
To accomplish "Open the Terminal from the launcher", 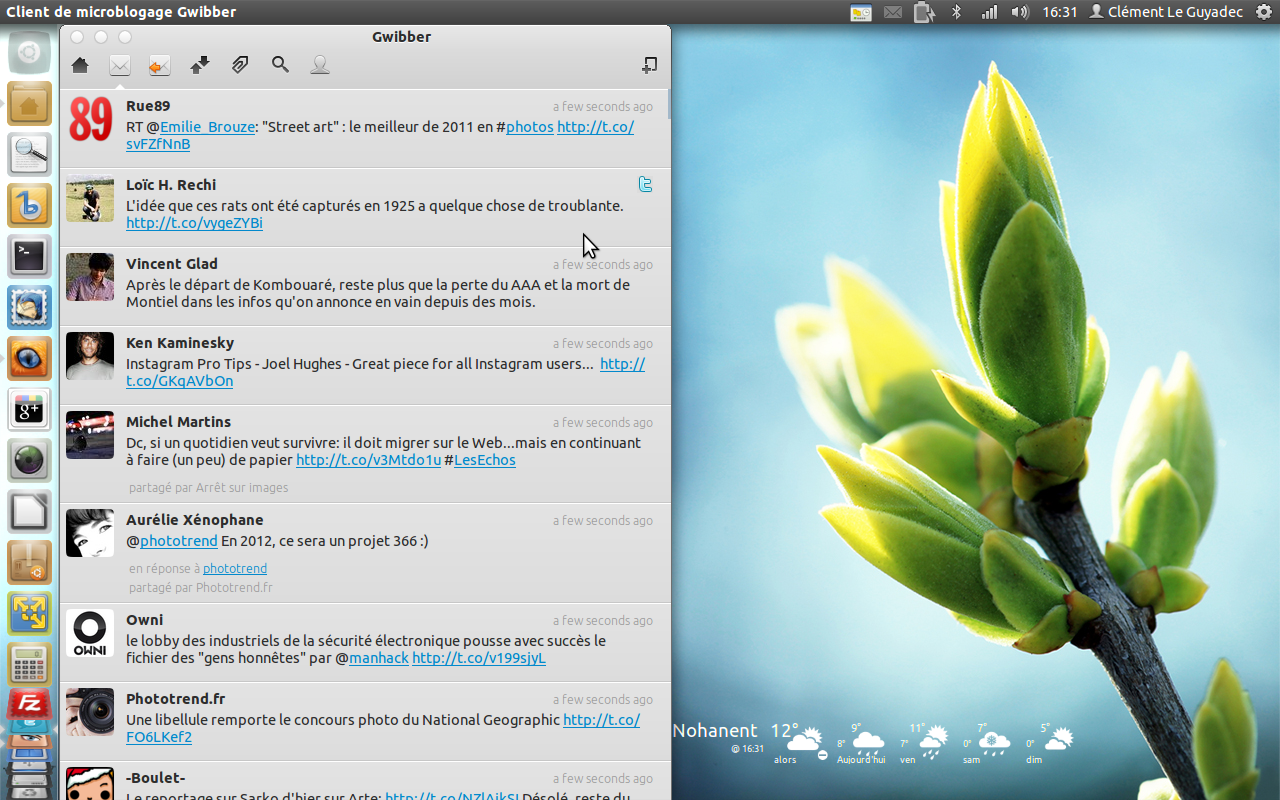I will click(x=29, y=257).
